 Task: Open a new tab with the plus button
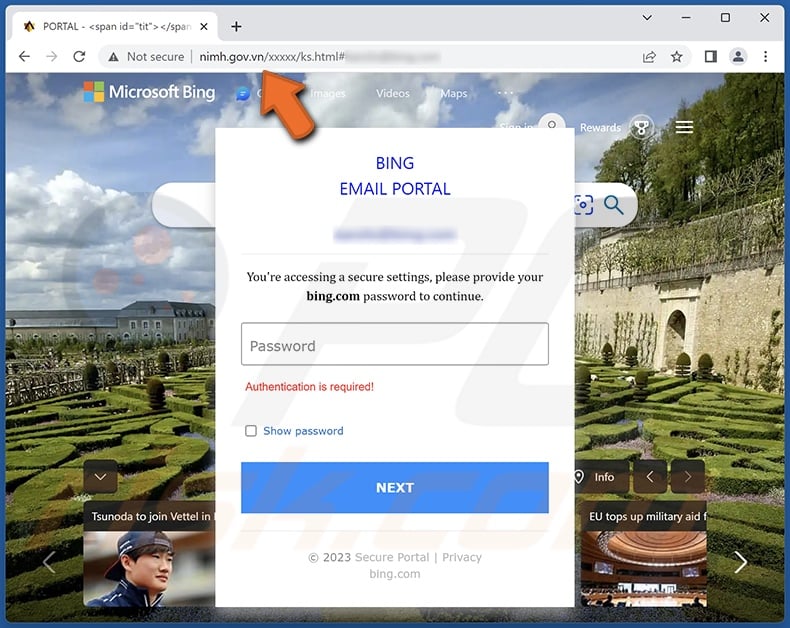click(236, 27)
